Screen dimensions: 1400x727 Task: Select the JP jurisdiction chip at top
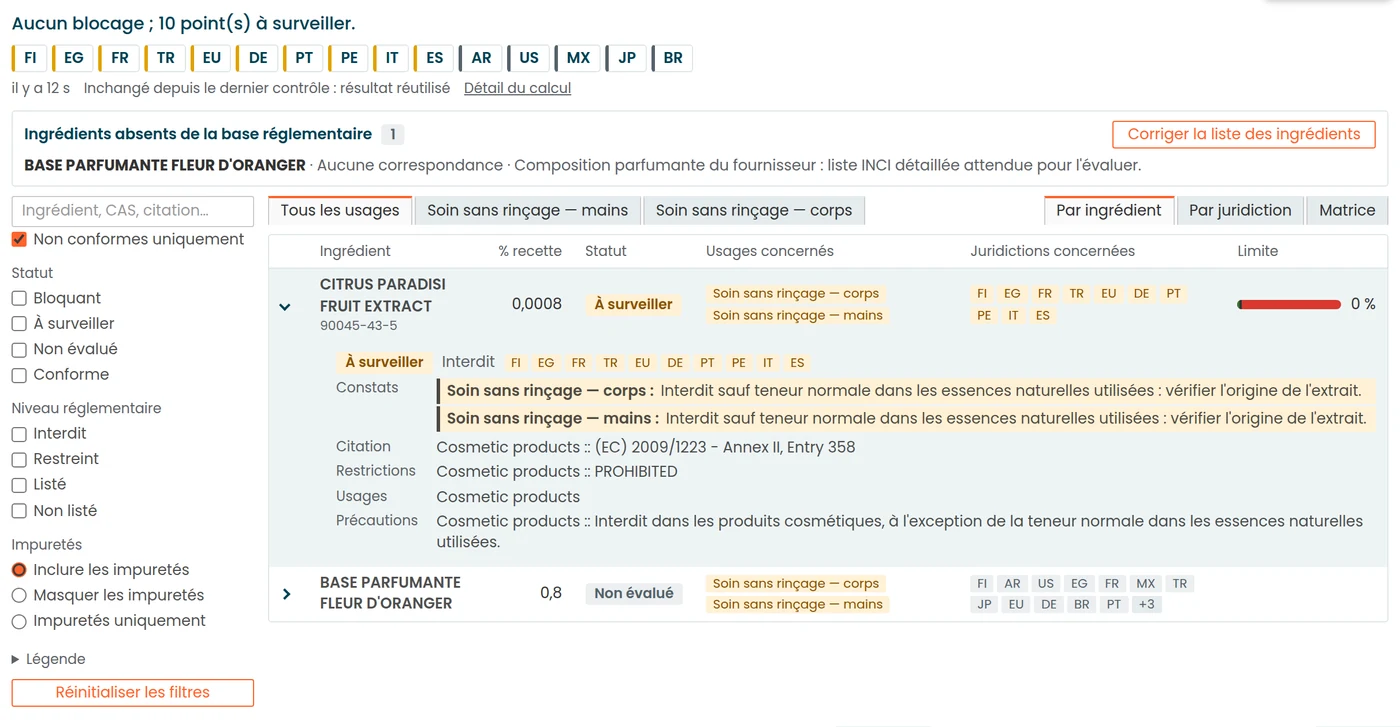coord(626,58)
